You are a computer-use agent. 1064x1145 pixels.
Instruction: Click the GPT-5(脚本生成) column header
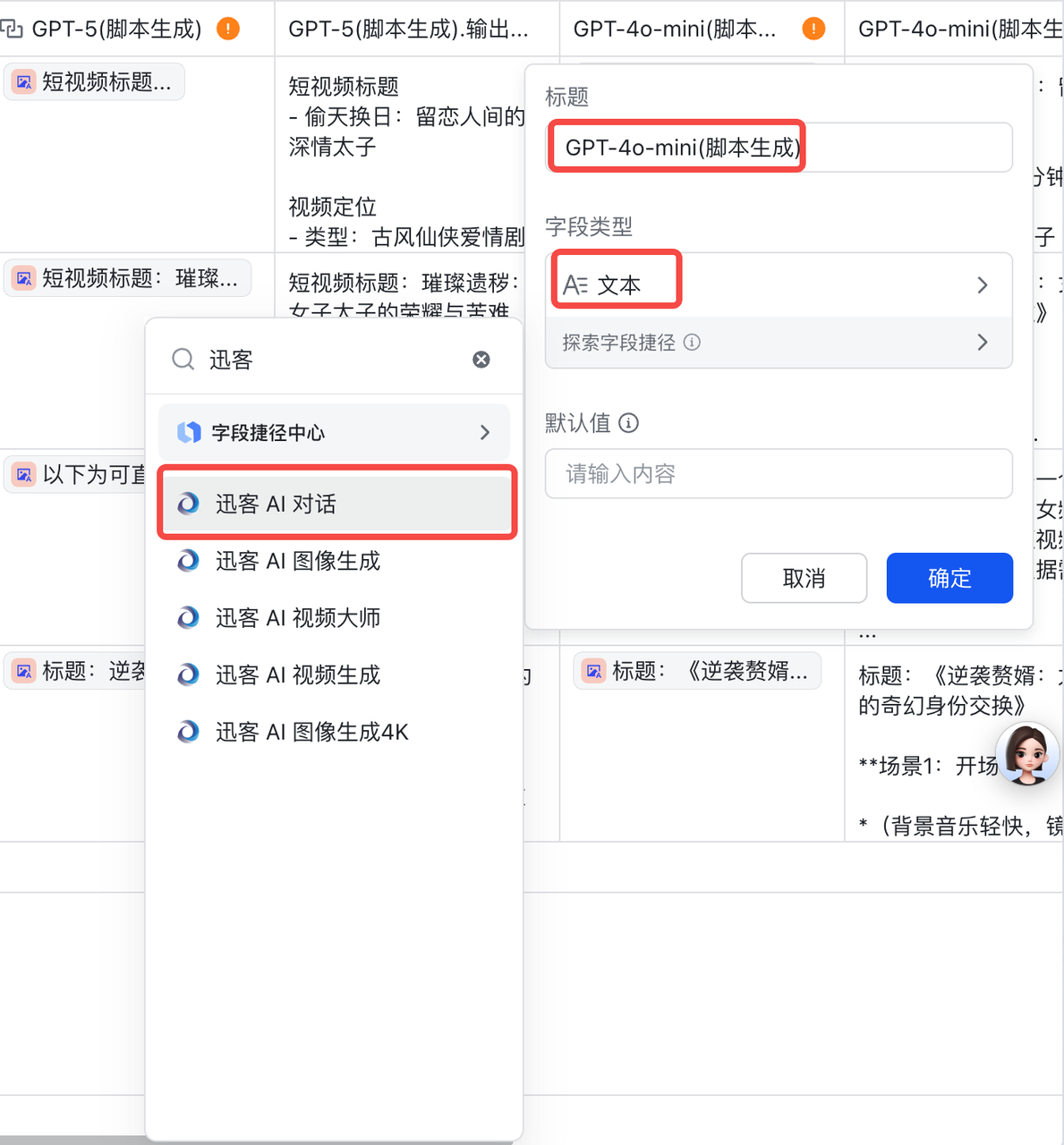137,29
